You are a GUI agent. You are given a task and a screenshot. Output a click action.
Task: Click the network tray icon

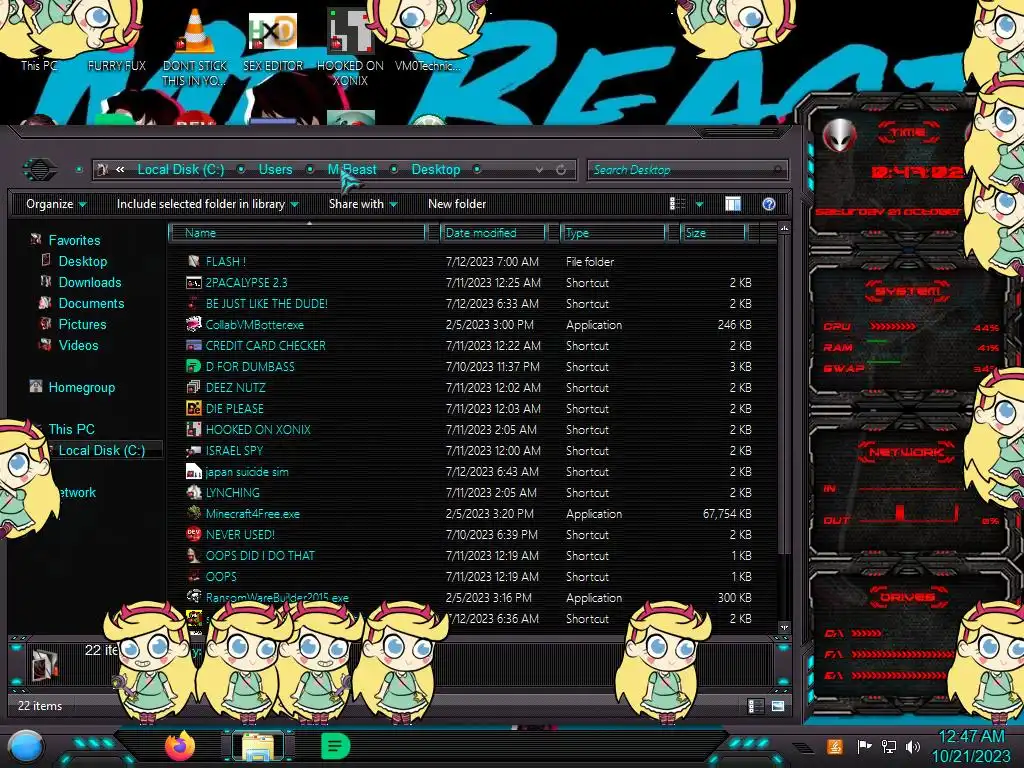(x=888, y=746)
